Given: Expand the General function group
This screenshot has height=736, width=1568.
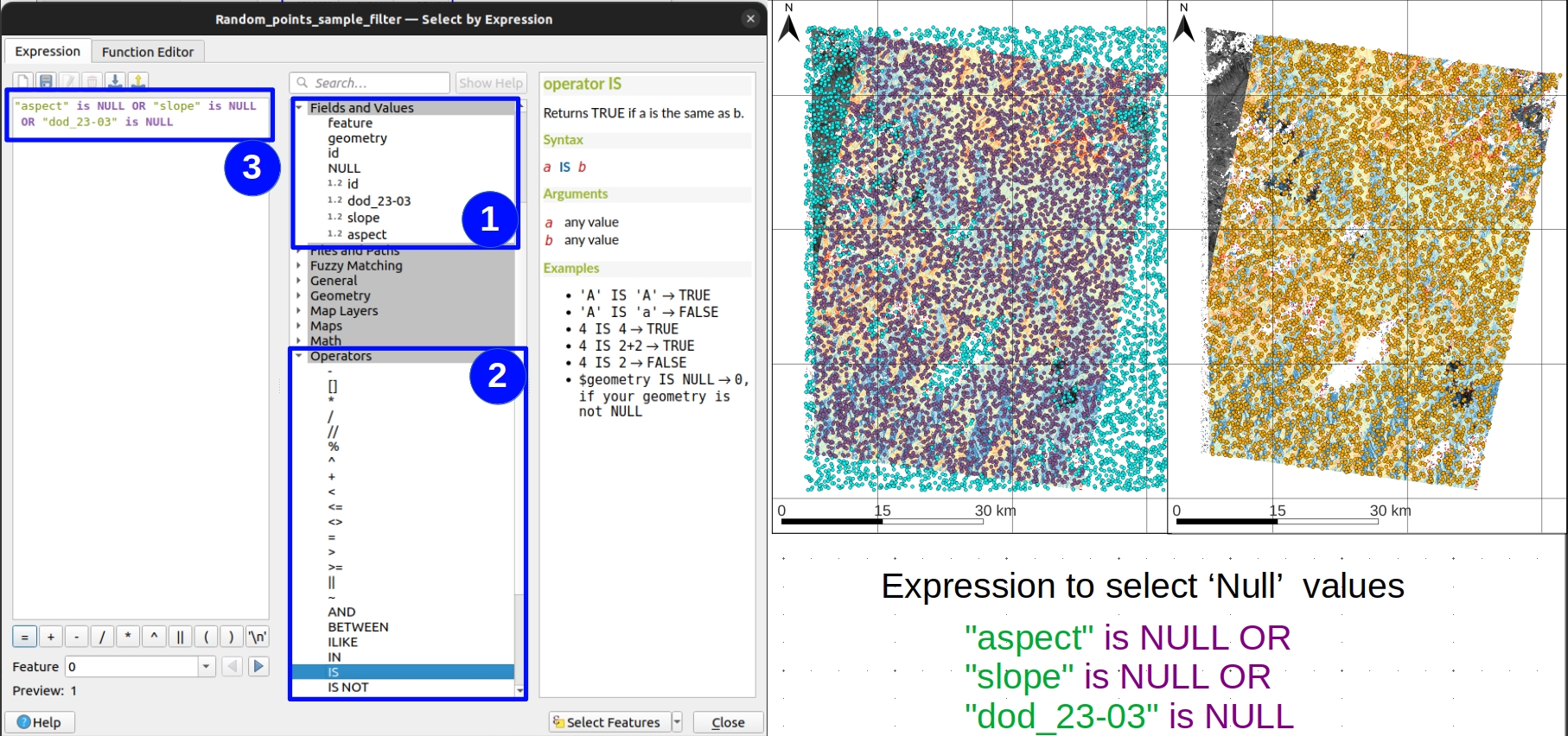Looking at the screenshot, I should (x=299, y=281).
